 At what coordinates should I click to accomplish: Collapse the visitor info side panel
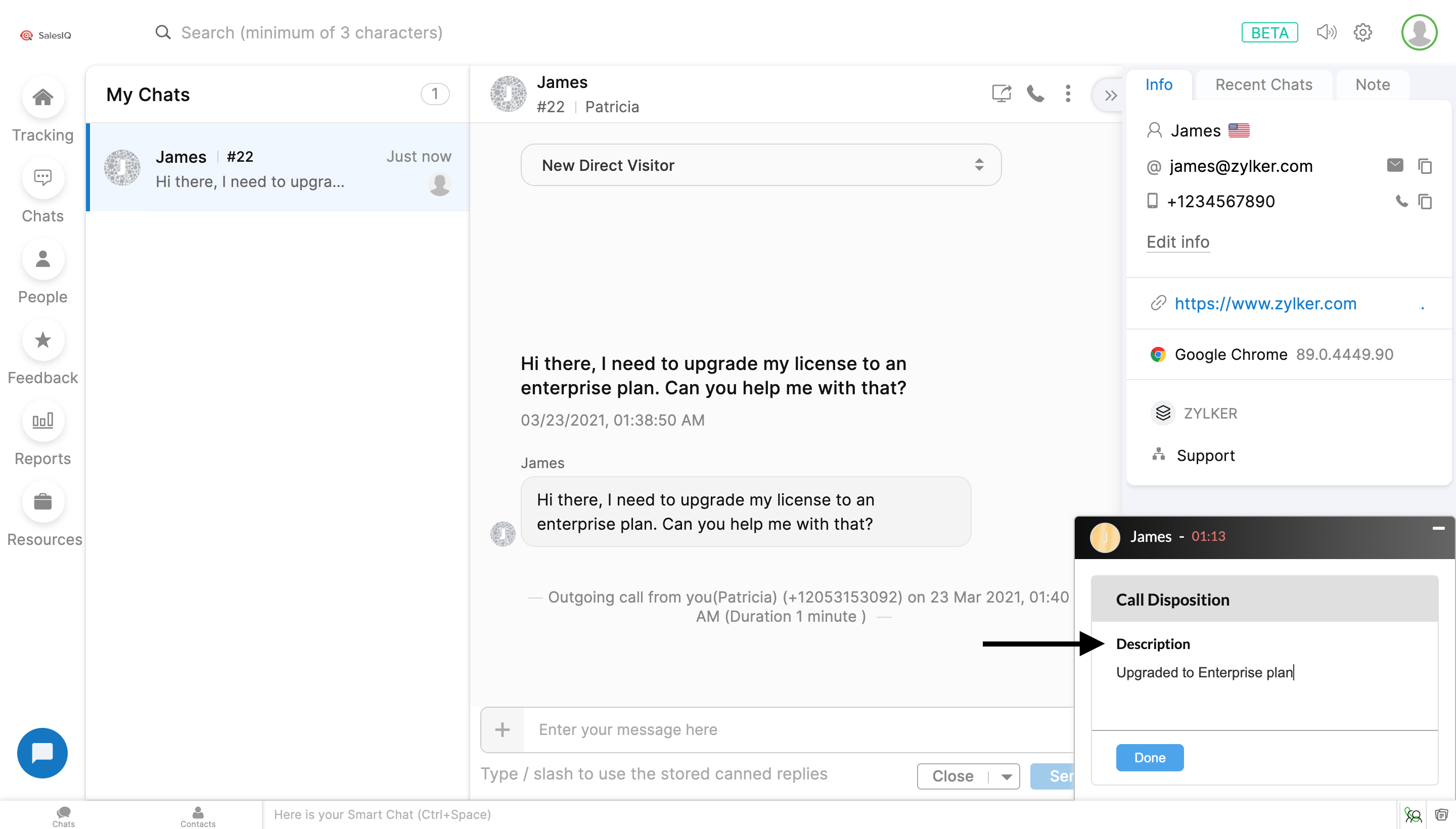point(1110,95)
